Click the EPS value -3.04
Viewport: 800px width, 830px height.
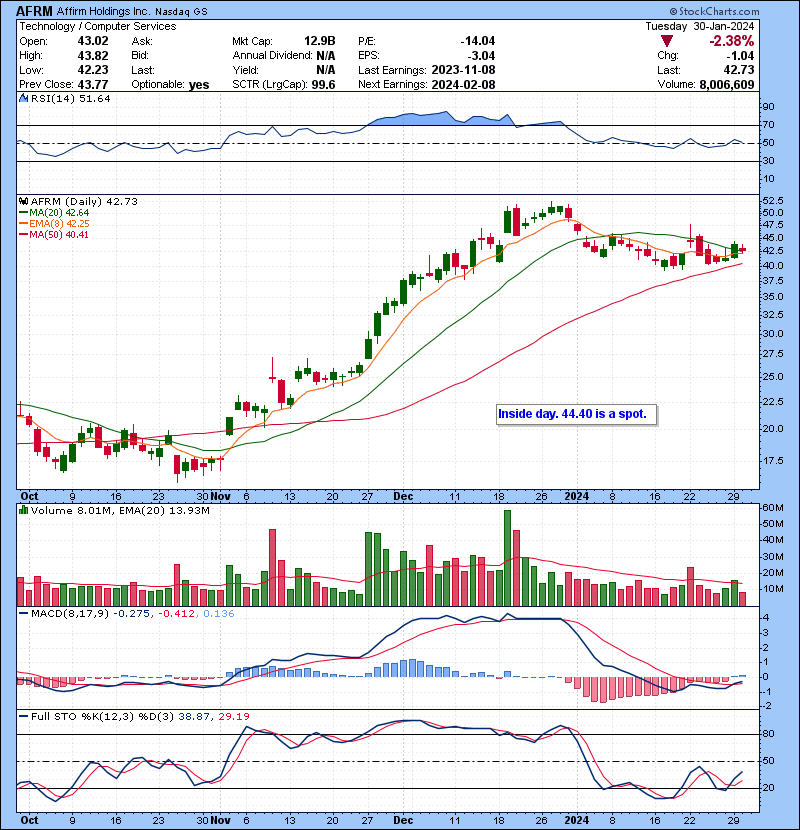(x=481, y=56)
